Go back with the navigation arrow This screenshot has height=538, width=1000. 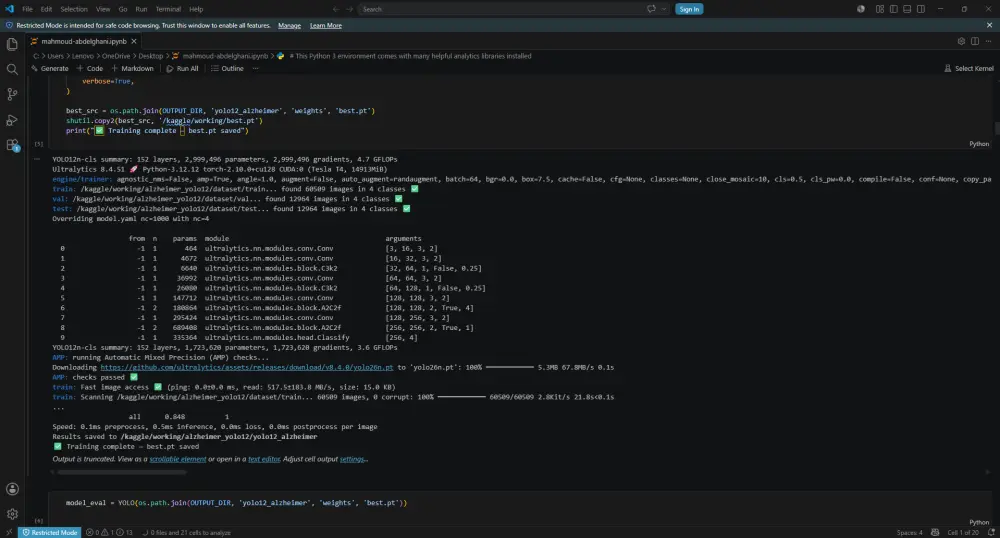tap(336, 9)
